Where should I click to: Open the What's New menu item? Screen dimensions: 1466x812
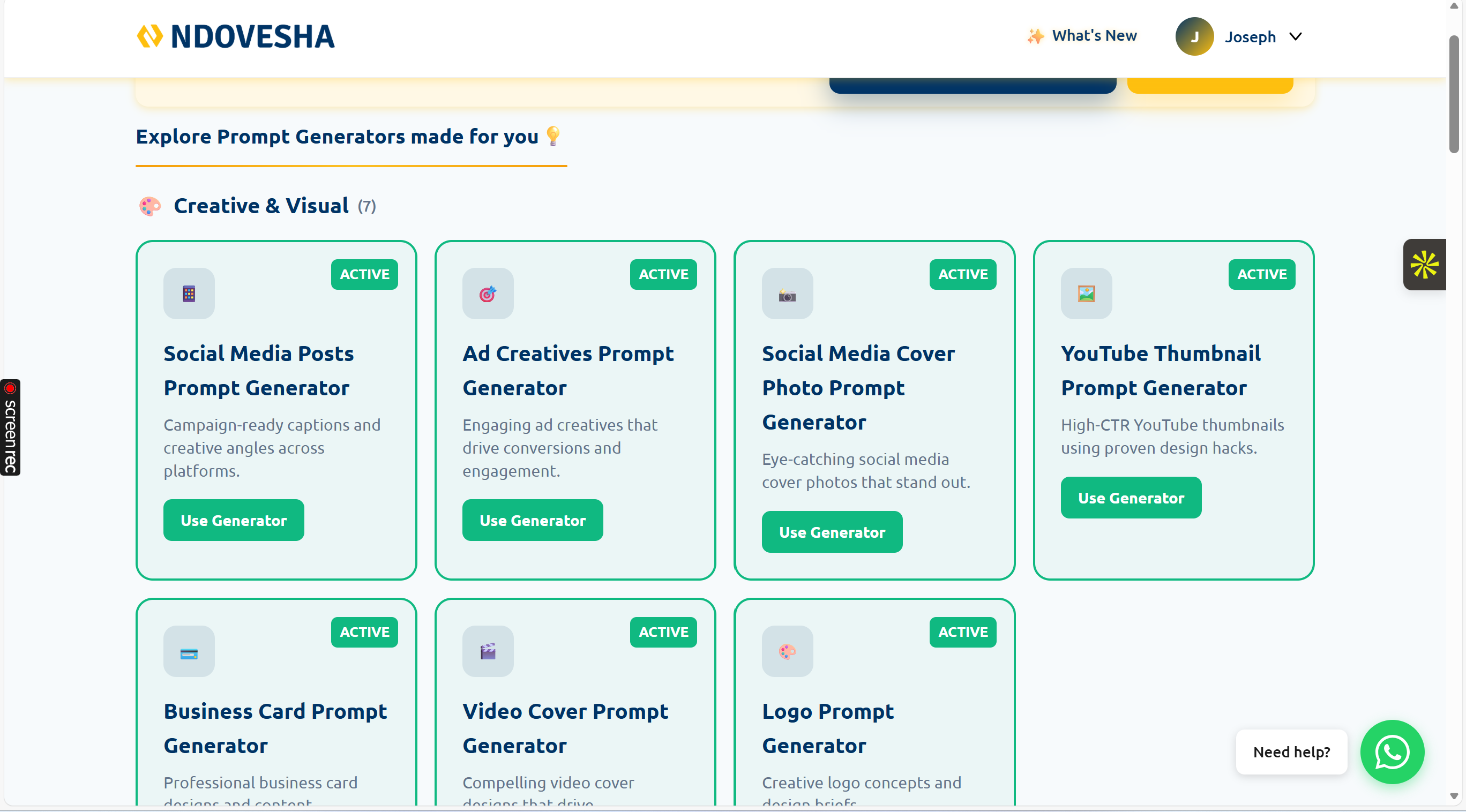1082,36
